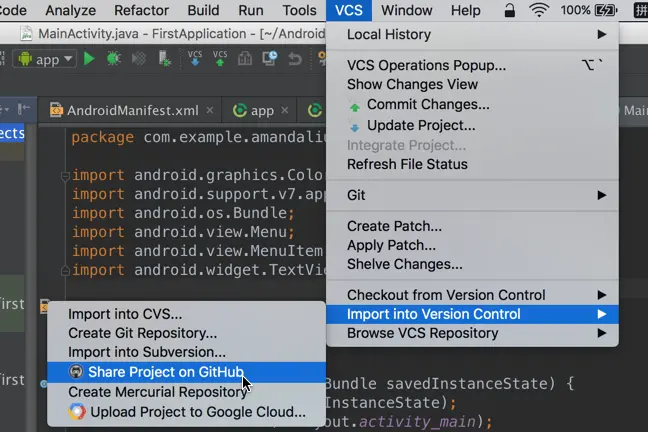The image size is (648, 432).
Task: Open the Help menu
Action: click(x=466, y=10)
